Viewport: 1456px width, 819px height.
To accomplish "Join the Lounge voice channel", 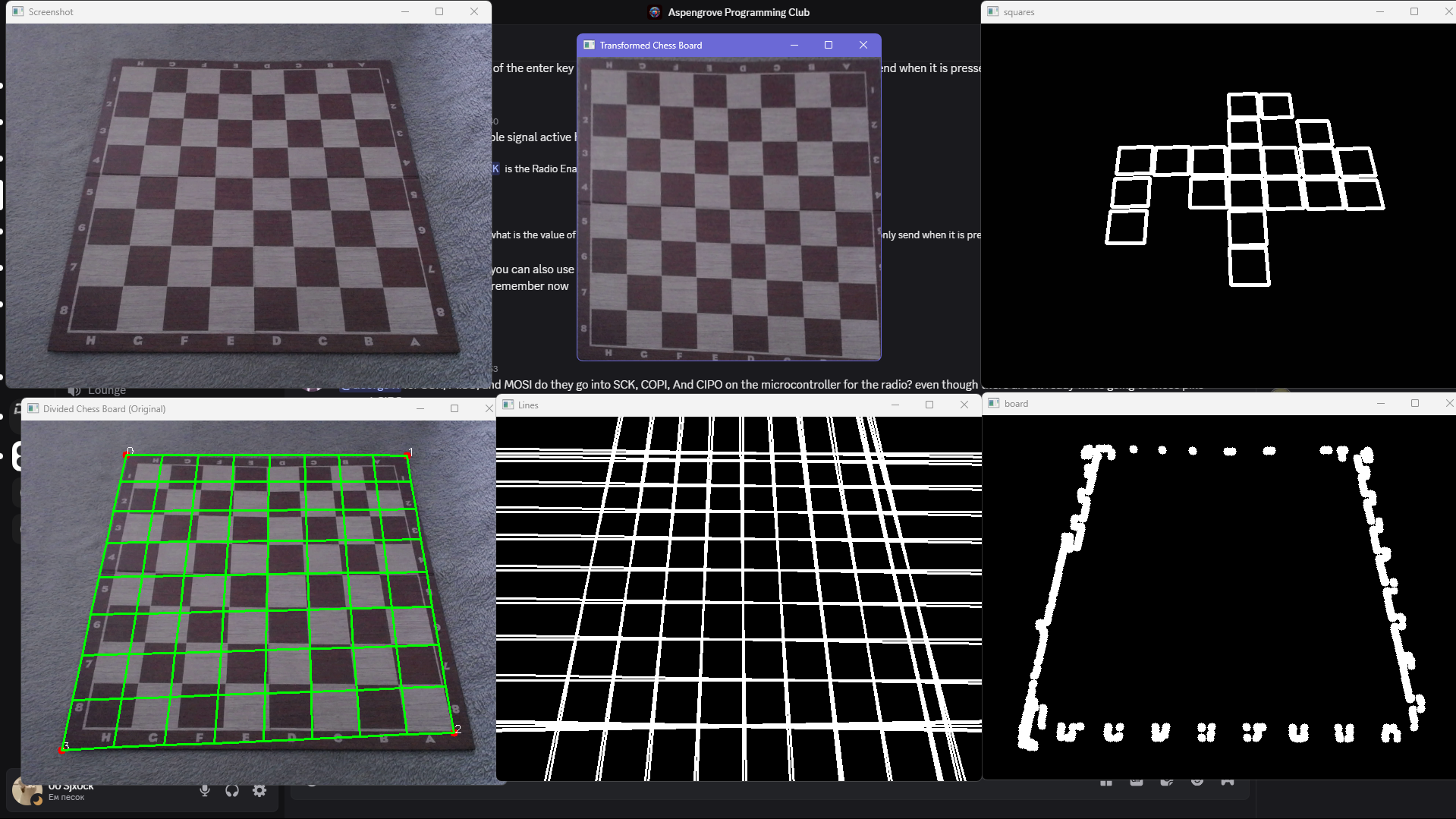I will tap(106, 391).
